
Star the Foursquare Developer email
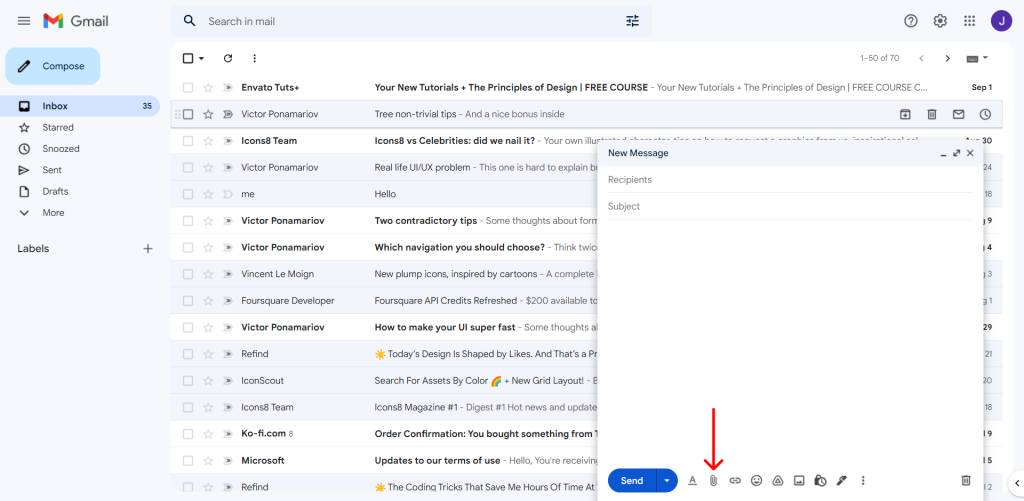click(208, 300)
